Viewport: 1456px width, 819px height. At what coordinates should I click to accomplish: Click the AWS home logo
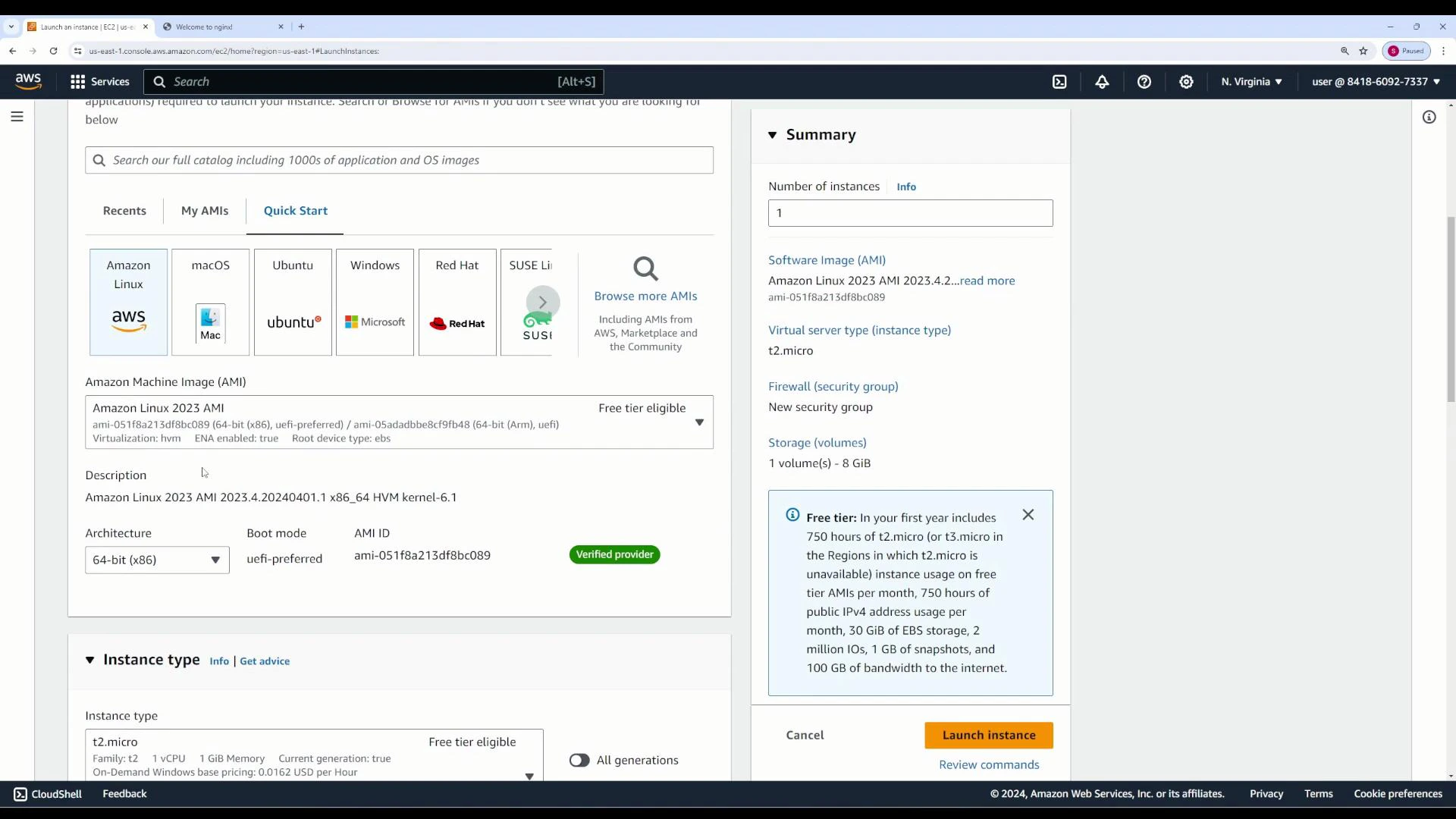pyautogui.click(x=27, y=80)
